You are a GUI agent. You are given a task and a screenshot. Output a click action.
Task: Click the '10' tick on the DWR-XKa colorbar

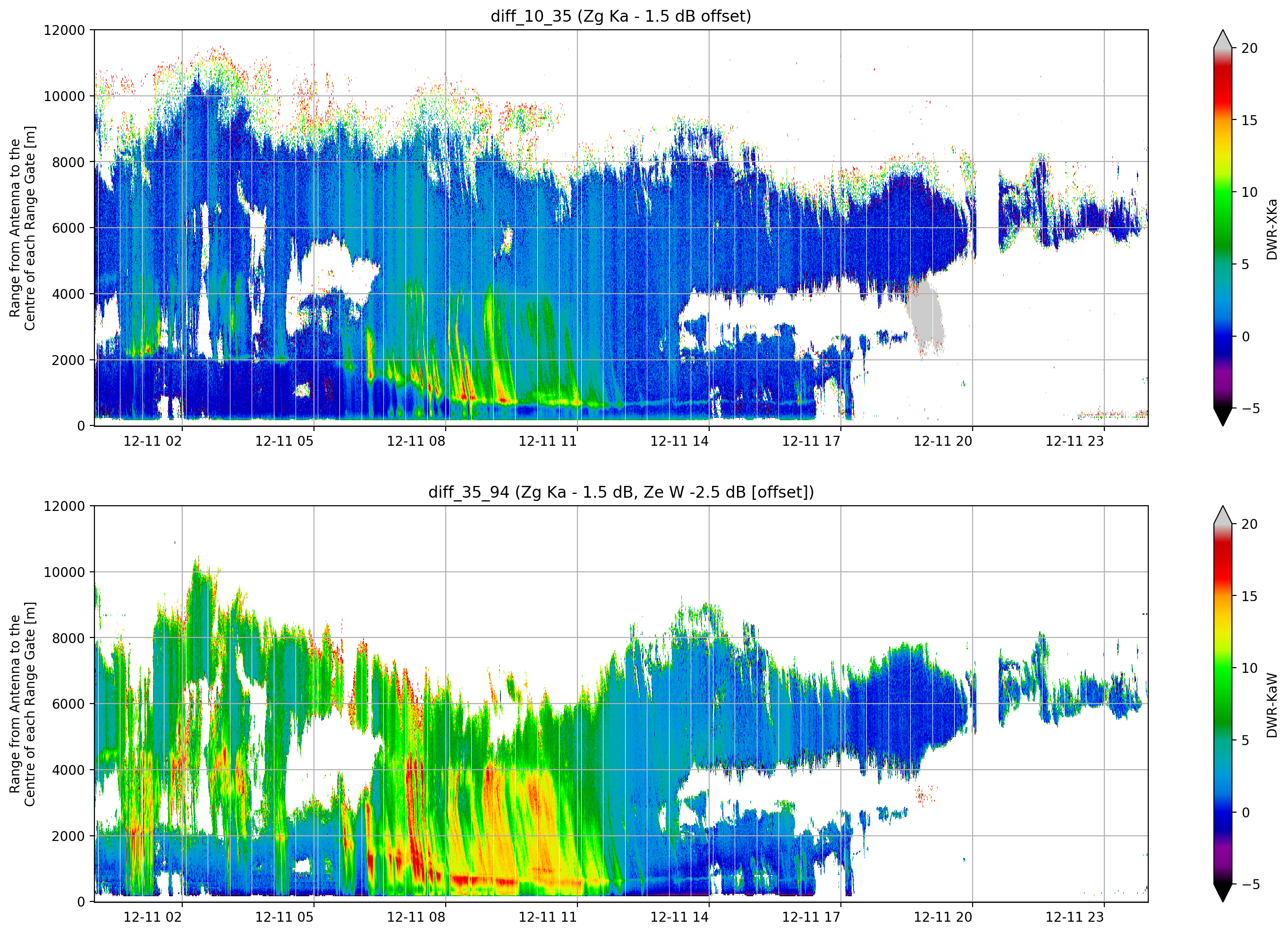point(1249,192)
